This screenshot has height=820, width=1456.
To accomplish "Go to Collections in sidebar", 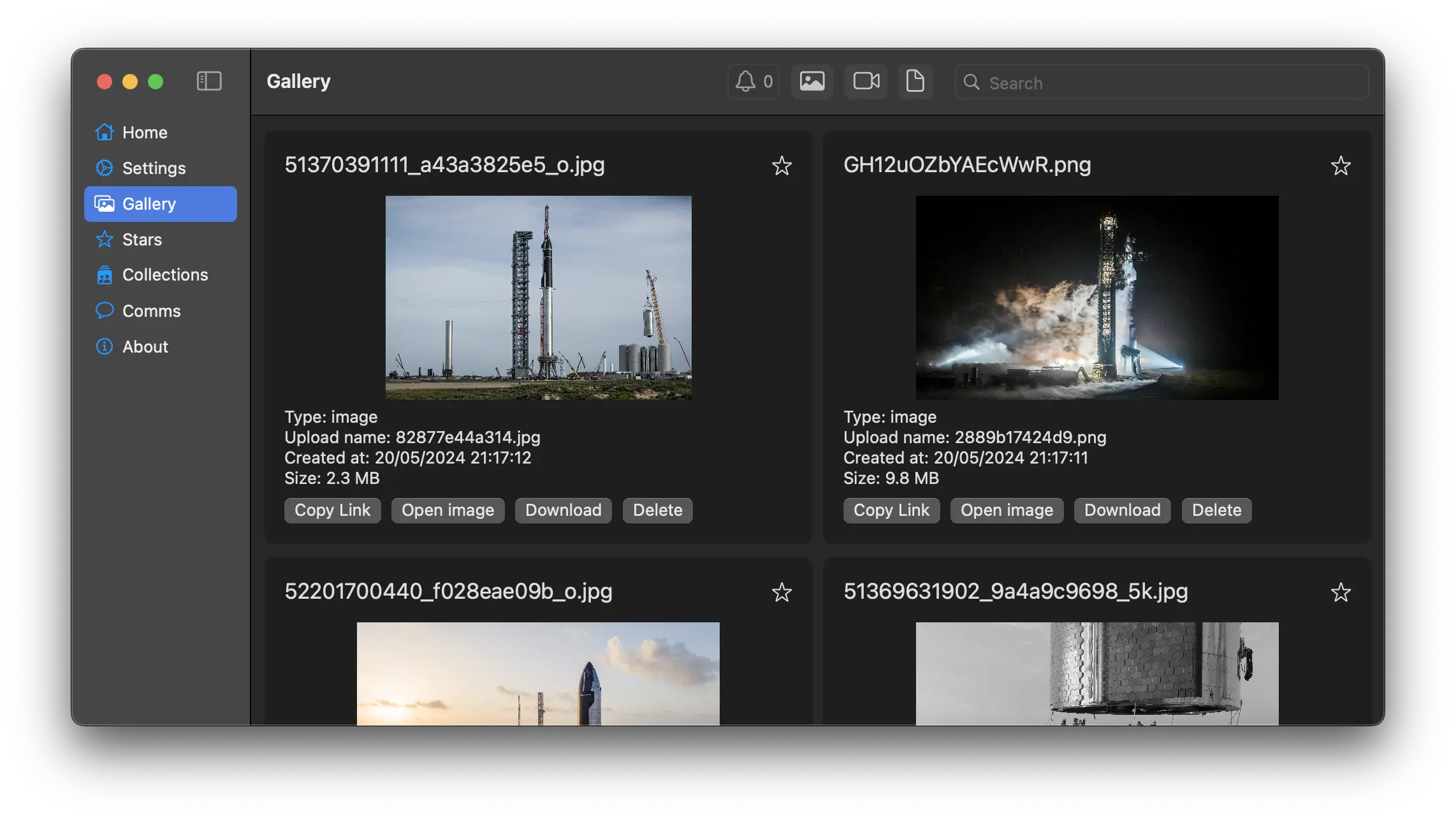I will [x=164, y=275].
